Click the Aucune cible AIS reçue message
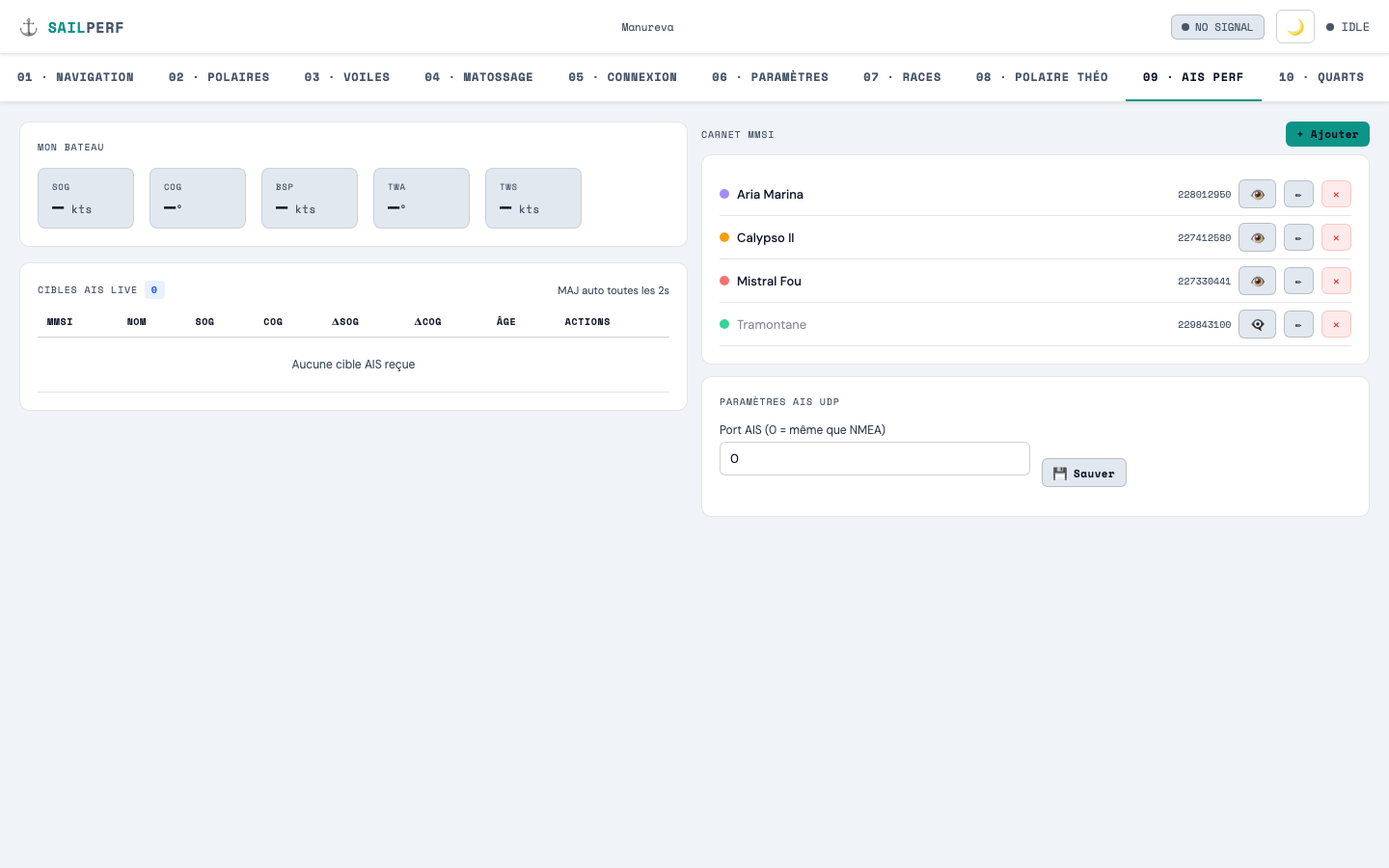The height and width of the screenshot is (868, 1389). click(x=353, y=365)
